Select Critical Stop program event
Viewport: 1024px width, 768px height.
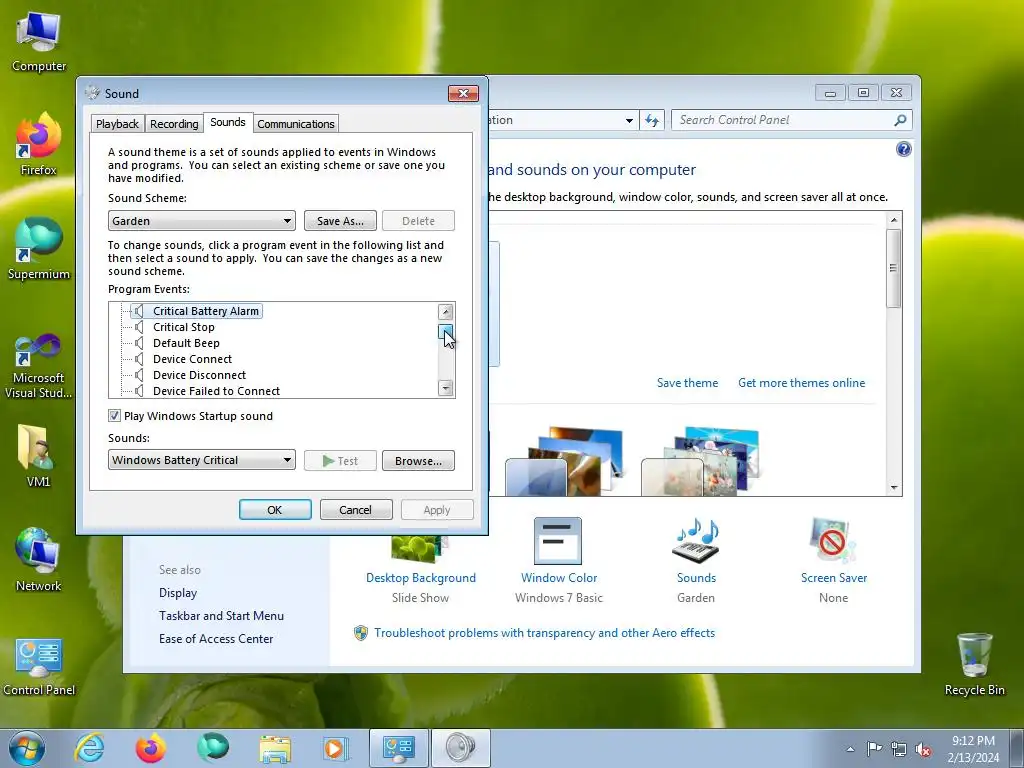pyautogui.click(x=184, y=327)
